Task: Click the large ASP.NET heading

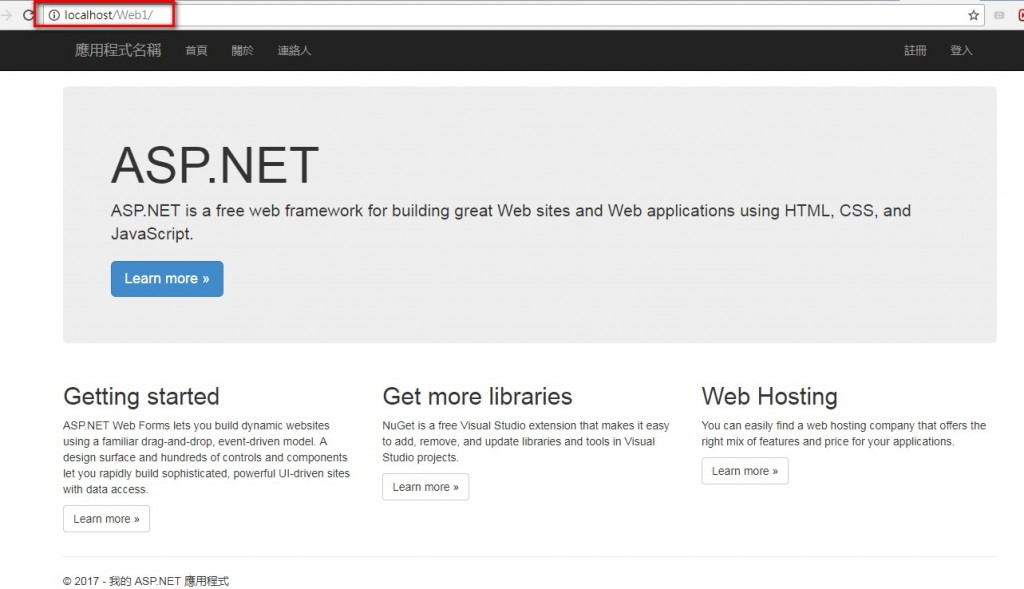Action: click(215, 165)
